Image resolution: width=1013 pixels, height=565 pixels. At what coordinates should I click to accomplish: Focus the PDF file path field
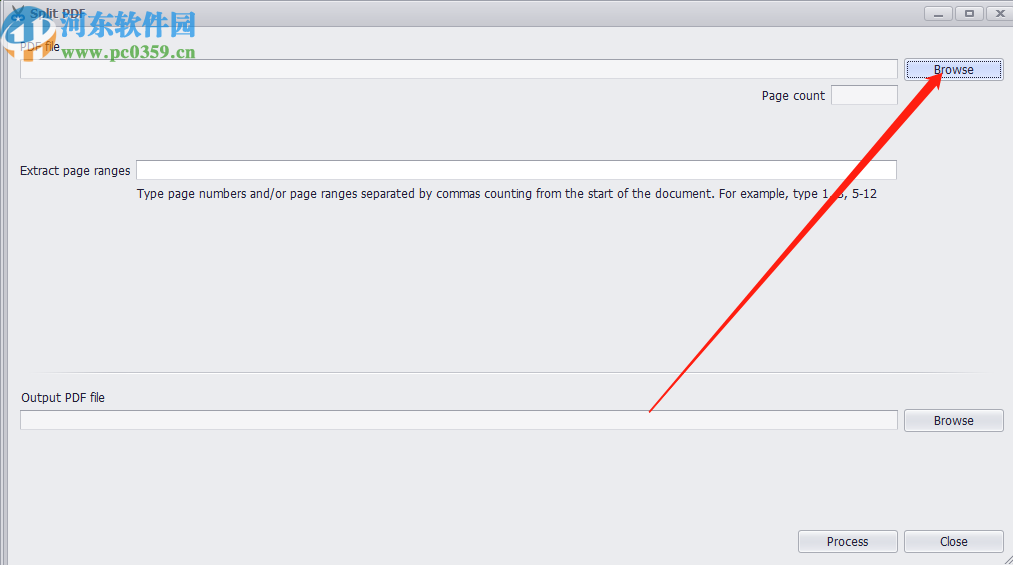point(458,69)
